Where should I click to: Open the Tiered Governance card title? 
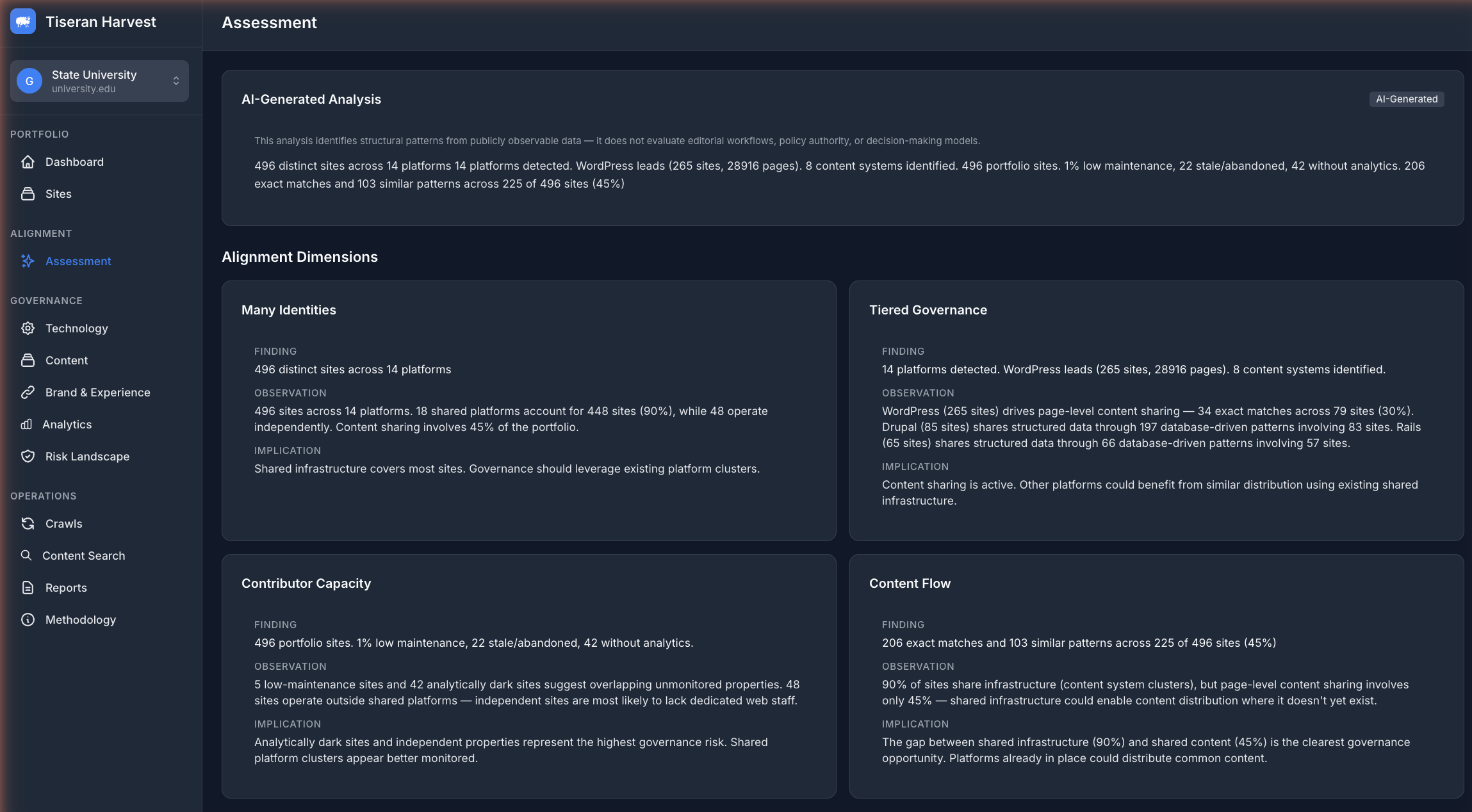click(928, 309)
